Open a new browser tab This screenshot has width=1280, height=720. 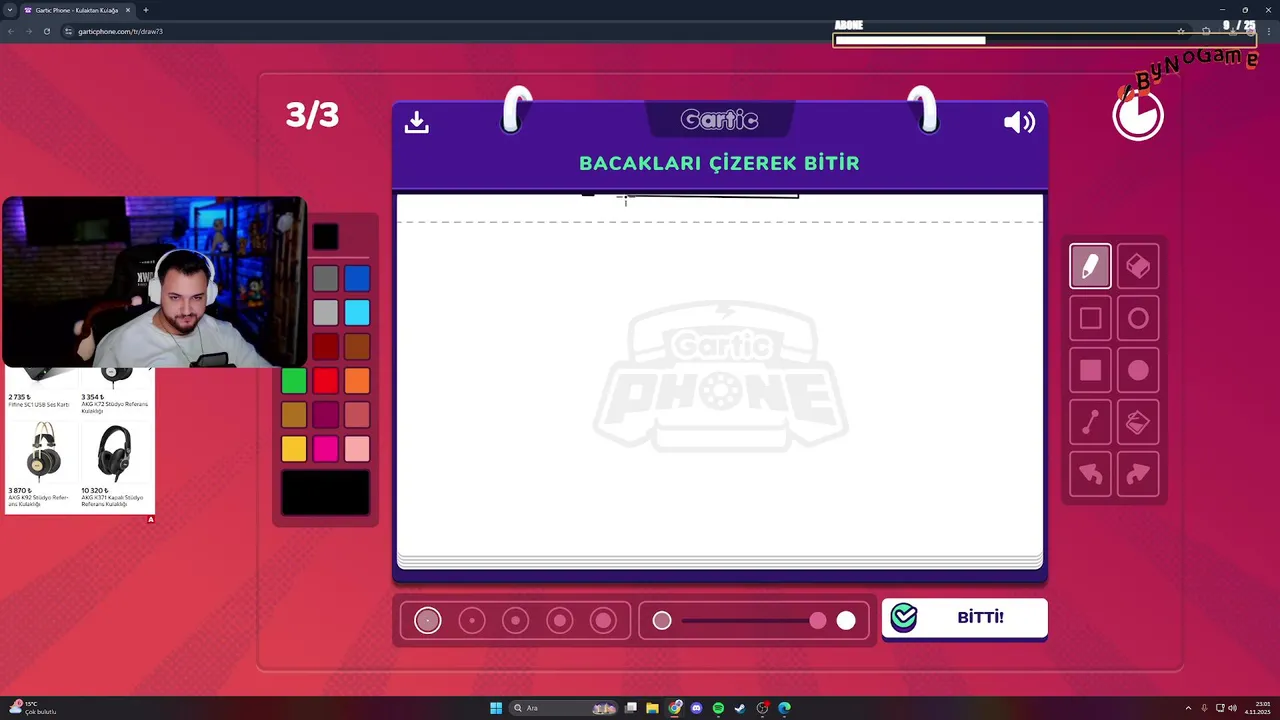point(146,10)
